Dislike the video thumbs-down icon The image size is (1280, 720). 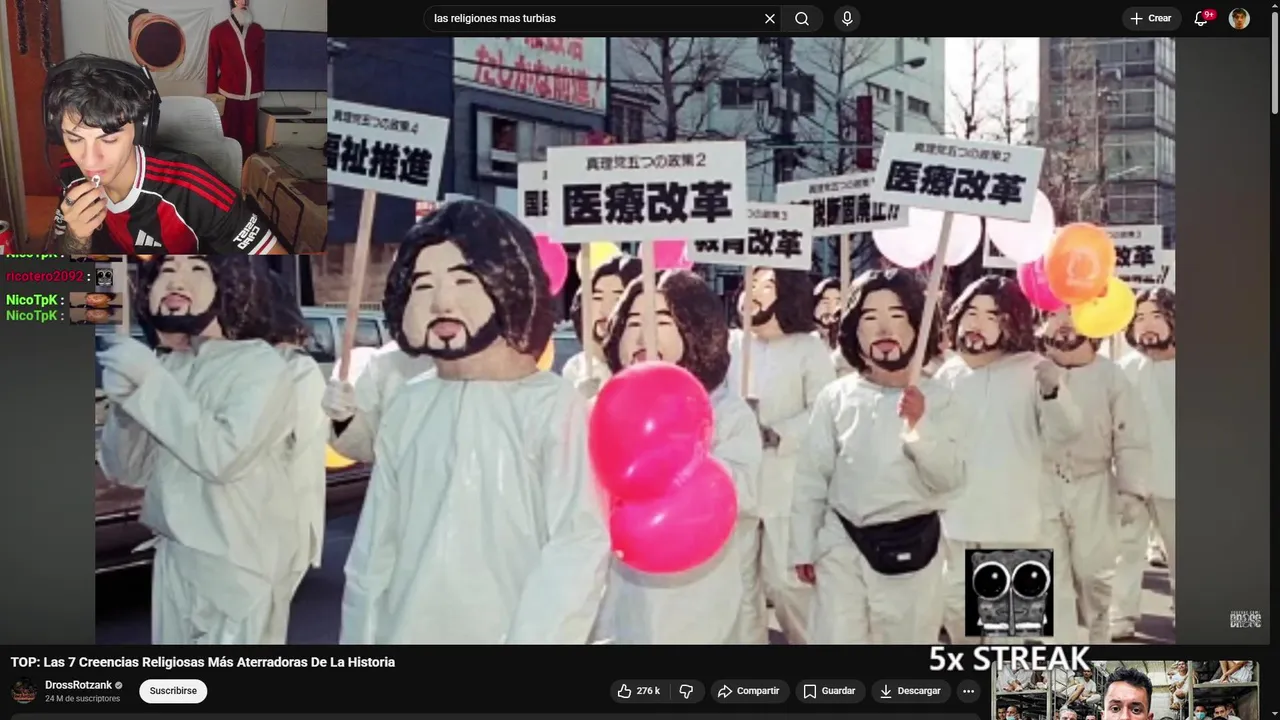[x=686, y=691]
